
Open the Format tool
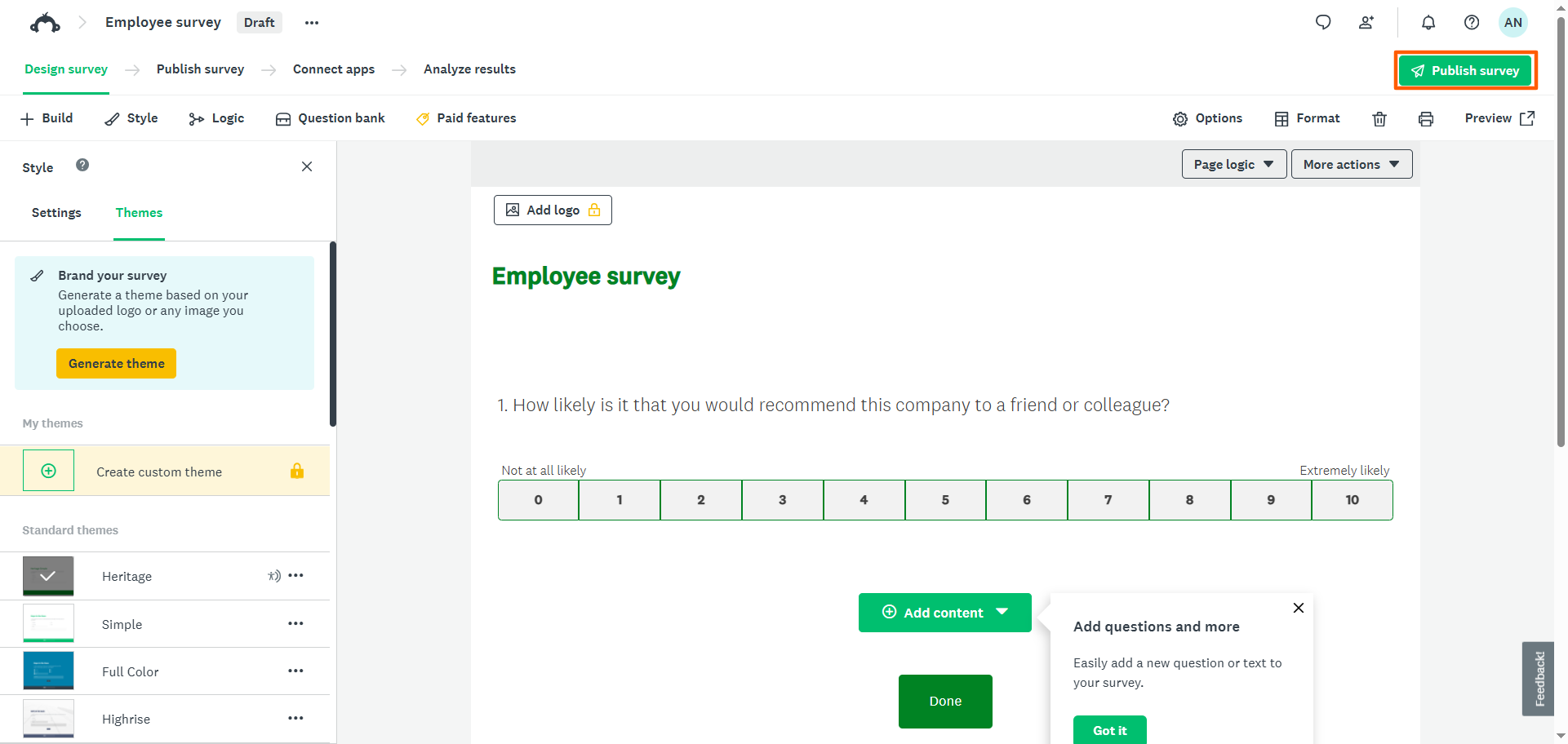[1307, 118]
